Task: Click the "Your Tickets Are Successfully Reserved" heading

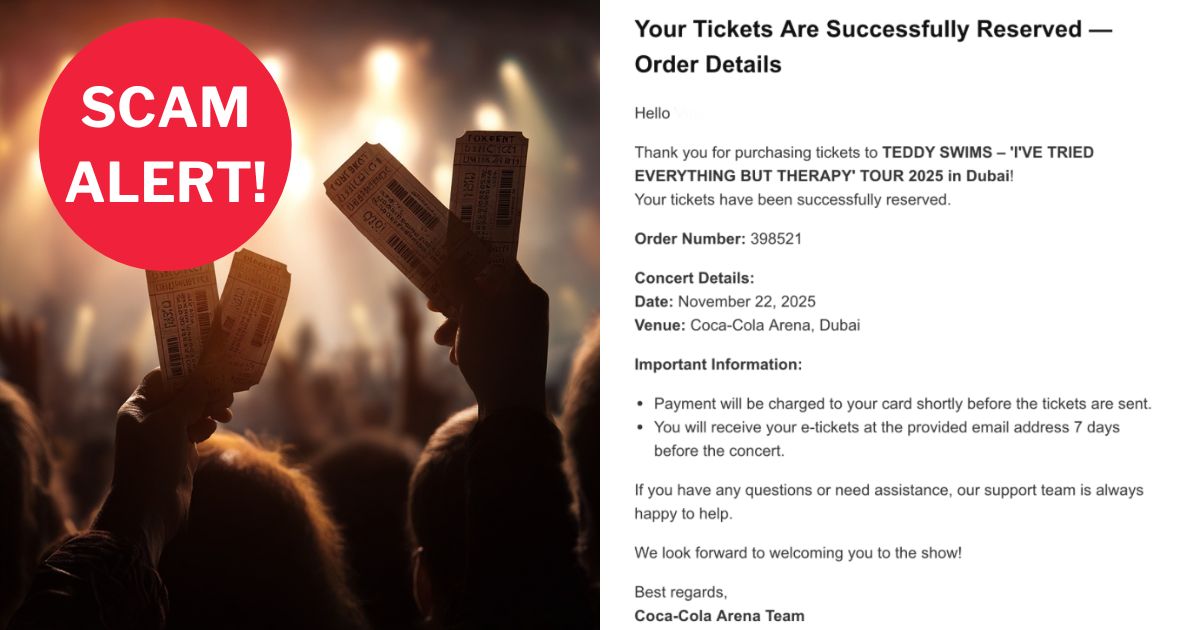Action: click(873, 29)
